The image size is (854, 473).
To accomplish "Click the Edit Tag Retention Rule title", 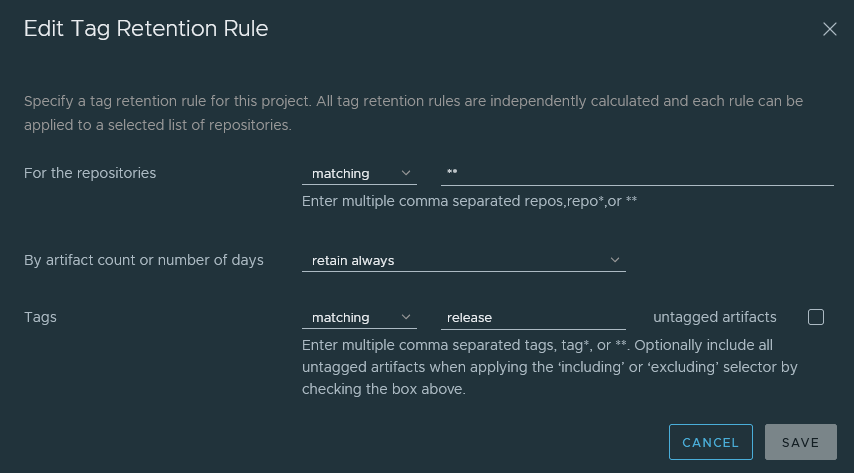I will [x=146, y=29].
